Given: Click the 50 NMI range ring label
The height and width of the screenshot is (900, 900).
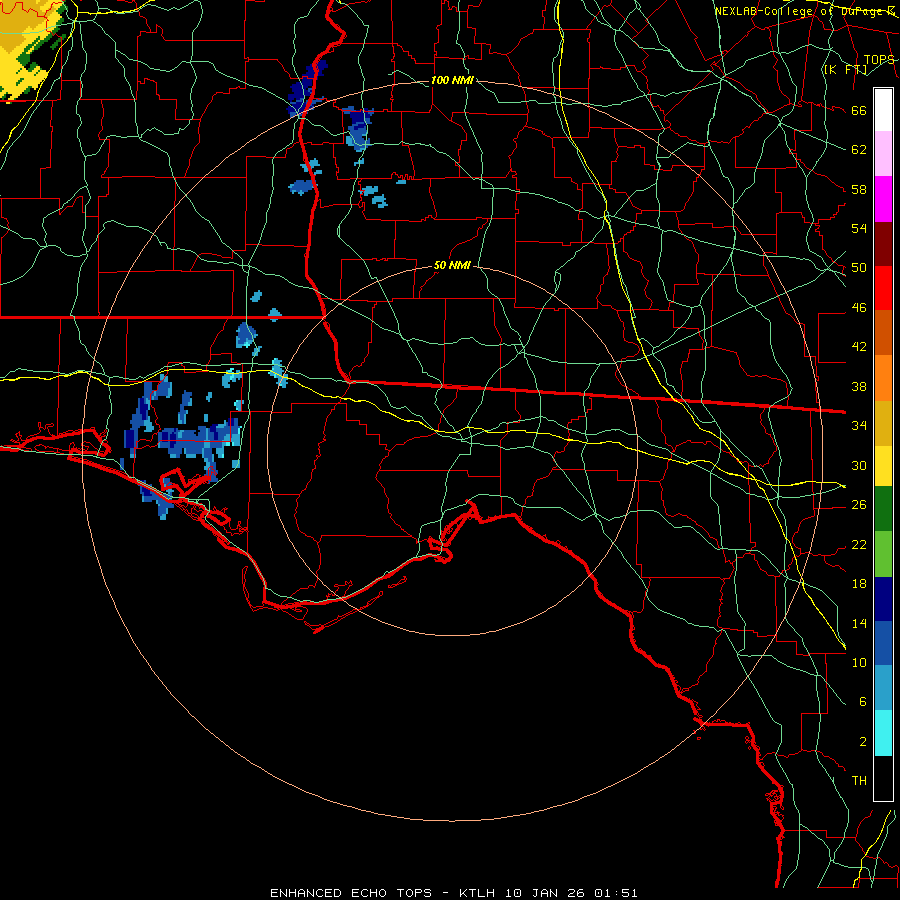Looking at the screenshot, I should click(452, 265).
